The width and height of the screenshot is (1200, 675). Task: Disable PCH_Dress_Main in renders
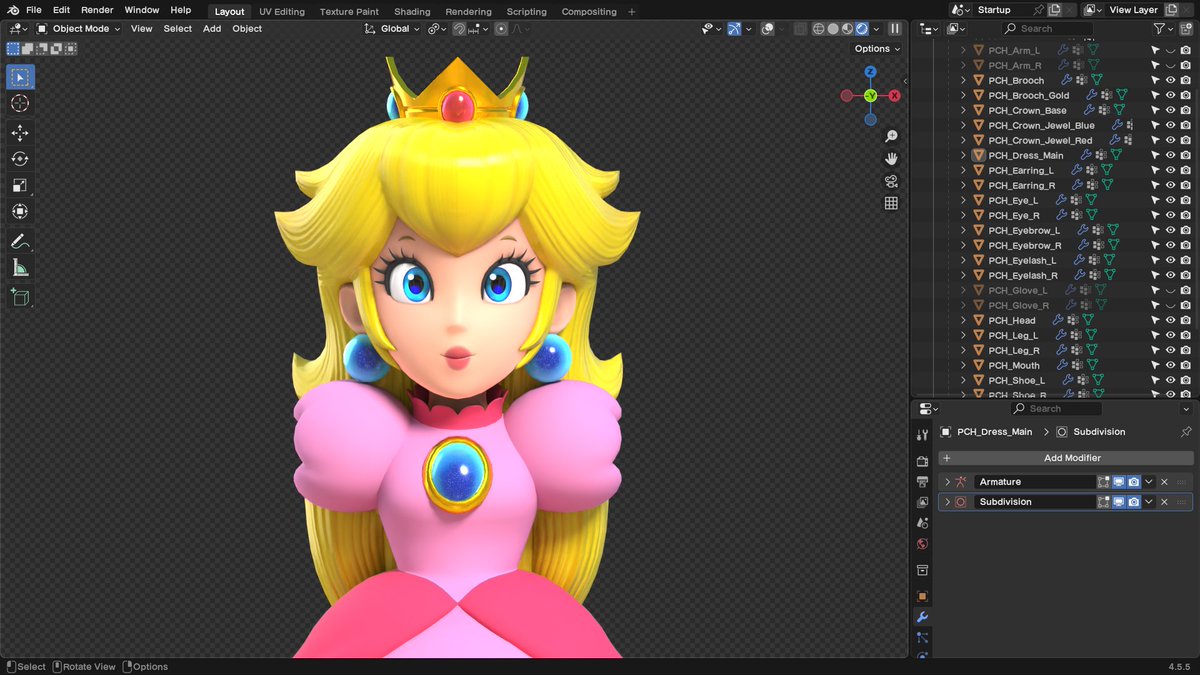(1185, 156)
